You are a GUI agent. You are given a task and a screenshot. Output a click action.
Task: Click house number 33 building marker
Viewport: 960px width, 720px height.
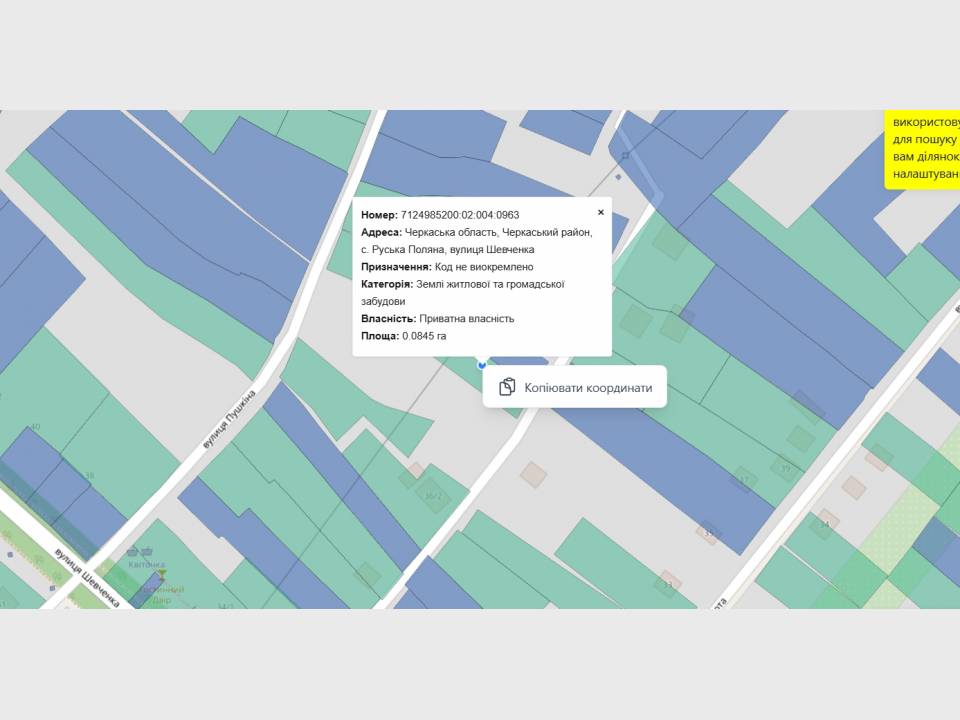point(668,583)
